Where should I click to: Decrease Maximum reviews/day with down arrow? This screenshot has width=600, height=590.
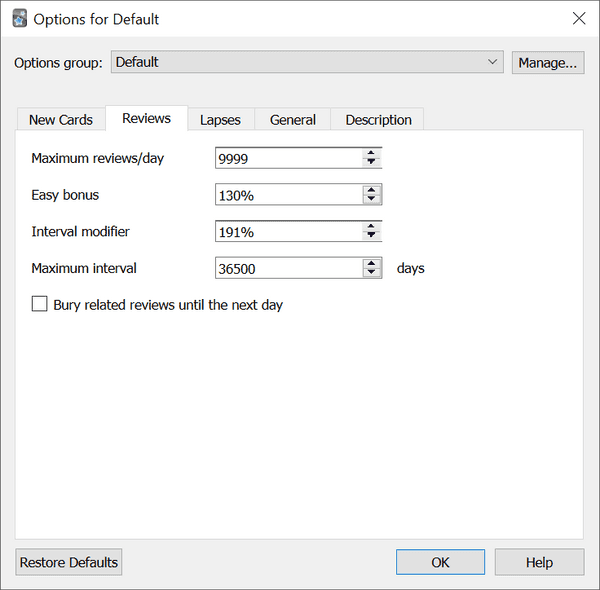tap(371, 163)
